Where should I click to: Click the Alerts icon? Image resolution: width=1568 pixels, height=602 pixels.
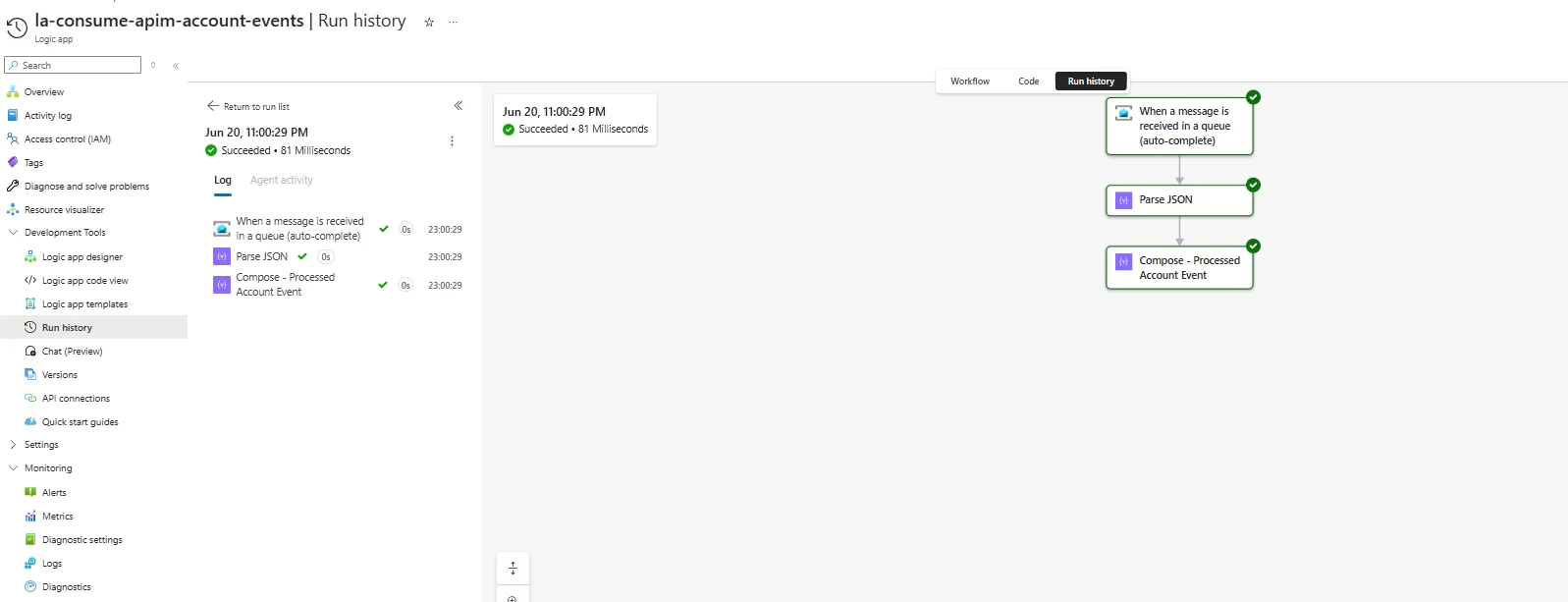point(30,492)
